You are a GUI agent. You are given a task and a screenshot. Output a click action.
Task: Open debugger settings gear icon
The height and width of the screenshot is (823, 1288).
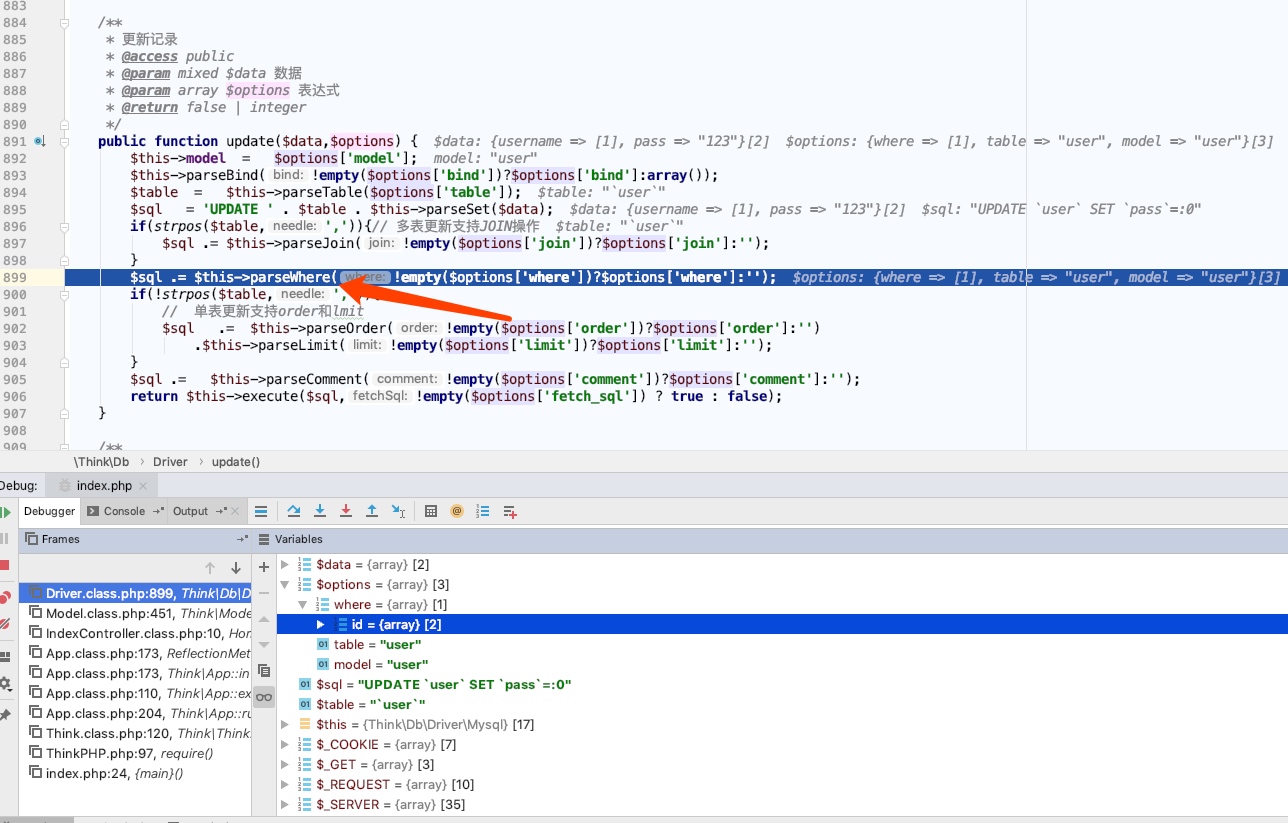pos(5,684)
